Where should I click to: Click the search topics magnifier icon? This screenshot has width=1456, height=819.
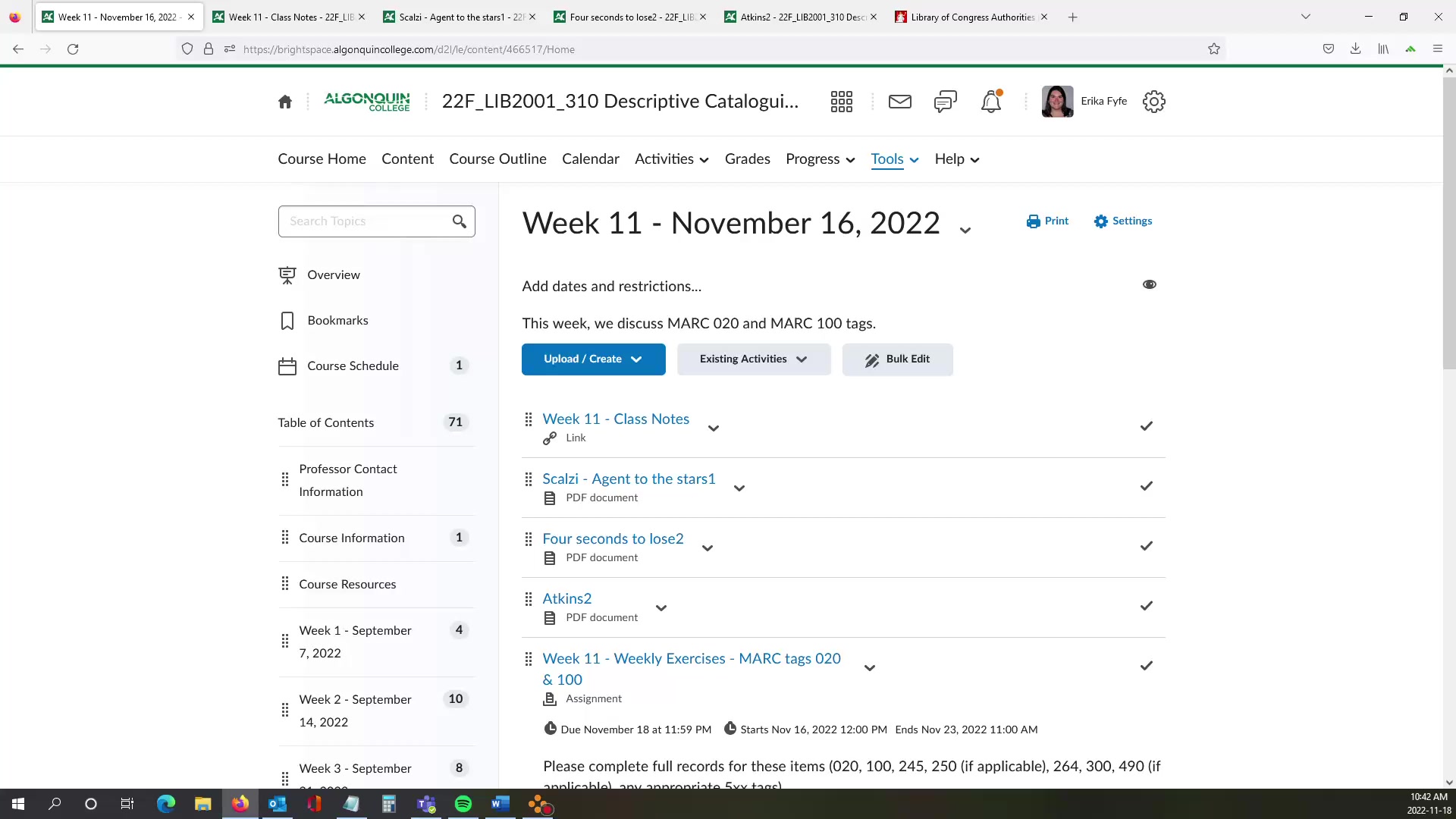[x=459, y=221]
